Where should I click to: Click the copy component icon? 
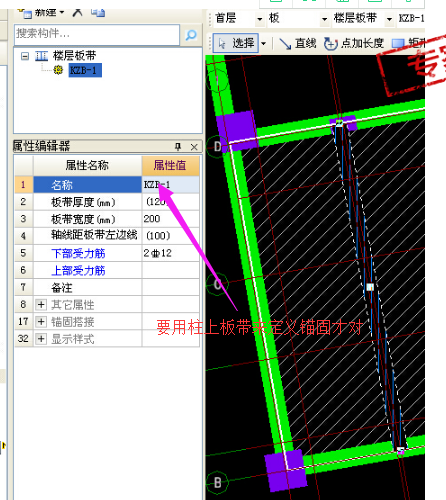tap(98, 12)
